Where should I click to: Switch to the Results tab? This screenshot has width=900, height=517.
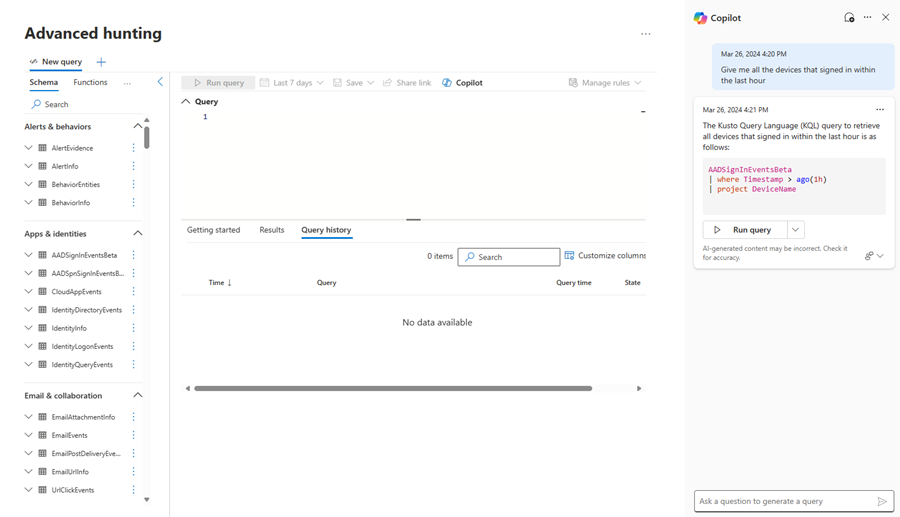click(271, 230)
